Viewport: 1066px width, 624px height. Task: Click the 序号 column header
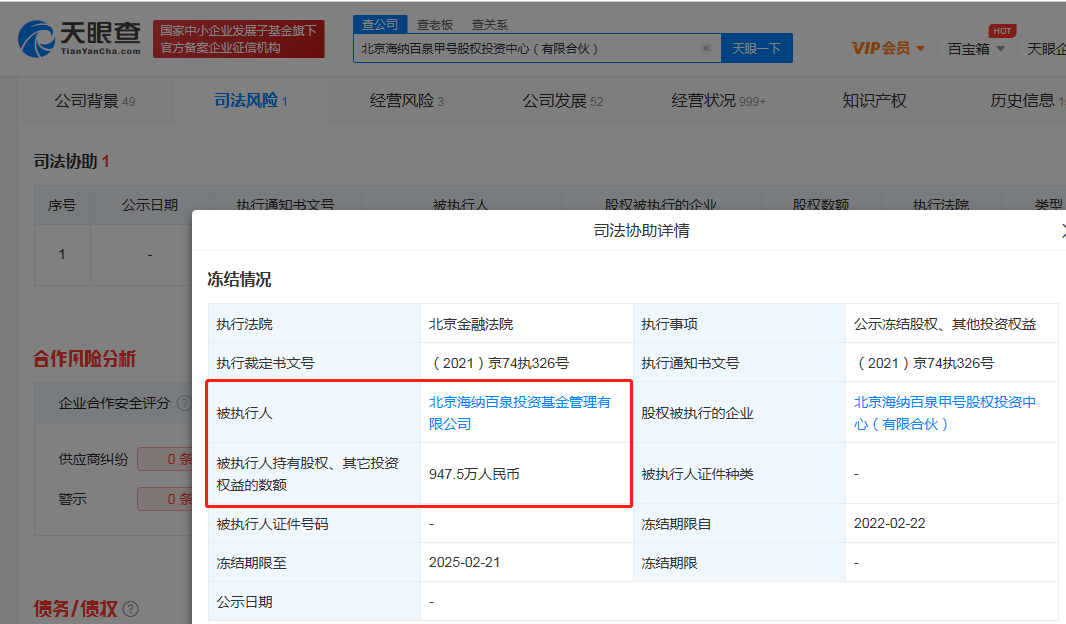pyautogui.click(x=62, y=205)
